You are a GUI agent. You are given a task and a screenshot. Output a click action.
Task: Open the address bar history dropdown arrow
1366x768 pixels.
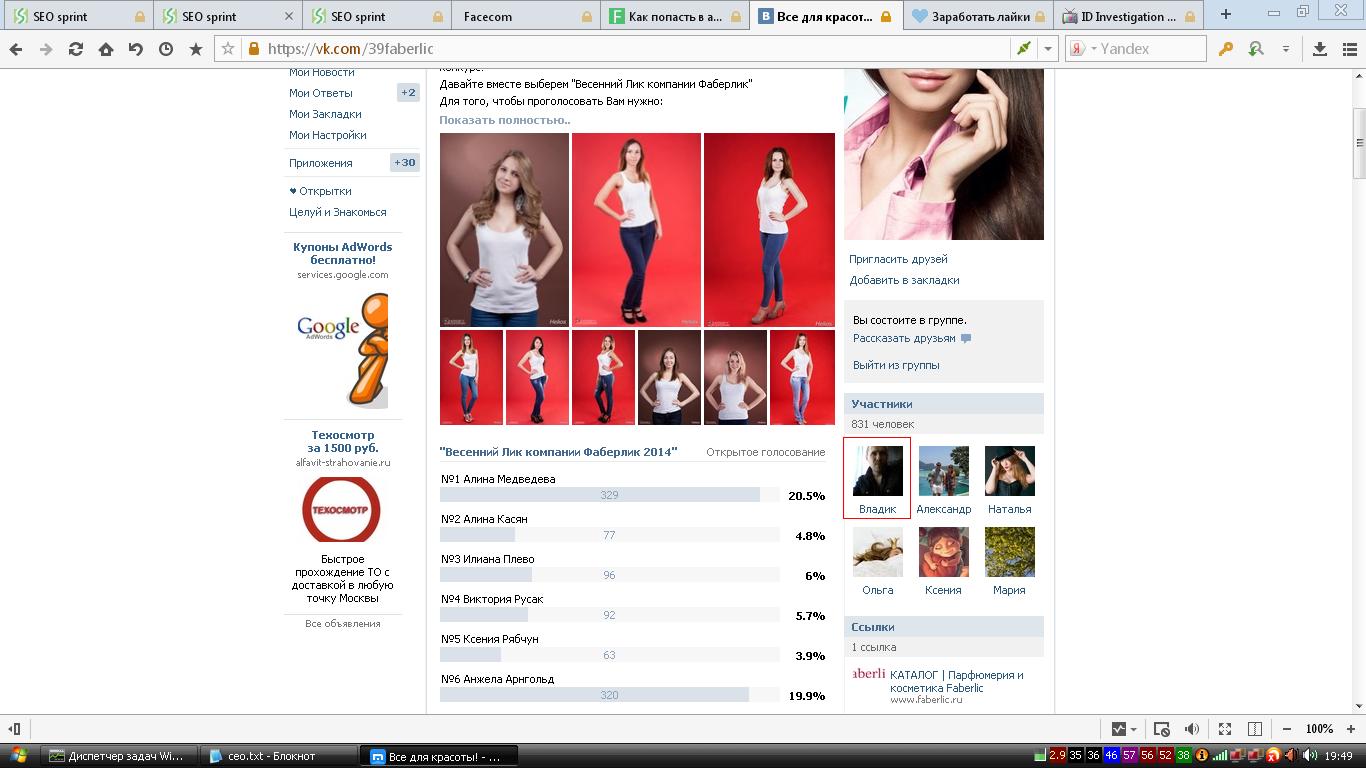pos(1047,48)
